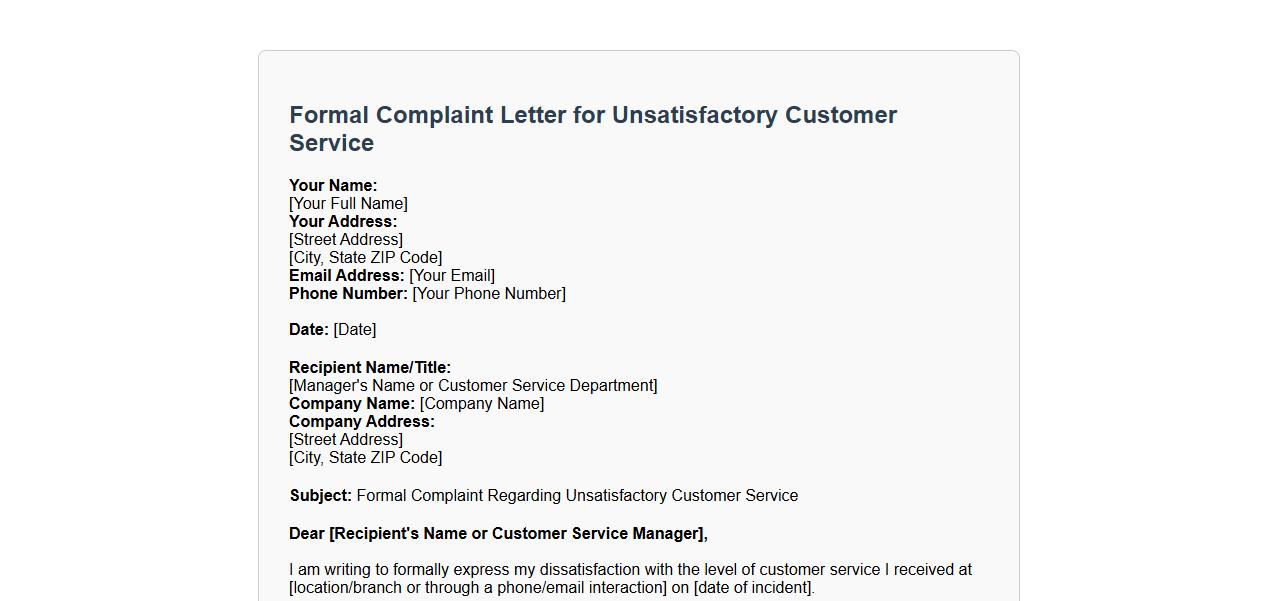Click the "Company Name:" bold label
Screen dimensions: 1278x601
click(x=352, y=404)
